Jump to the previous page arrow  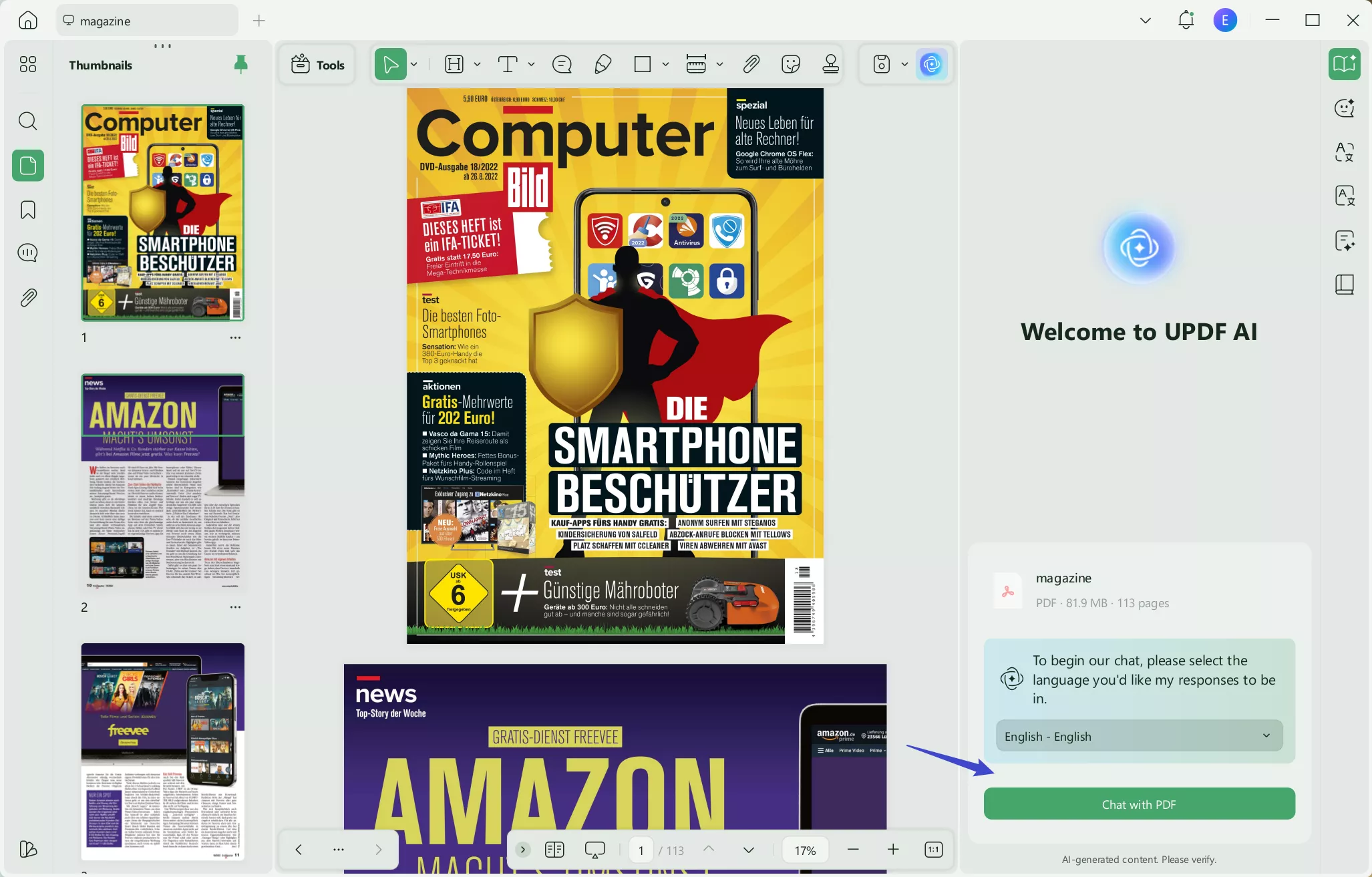pos(709,849)
